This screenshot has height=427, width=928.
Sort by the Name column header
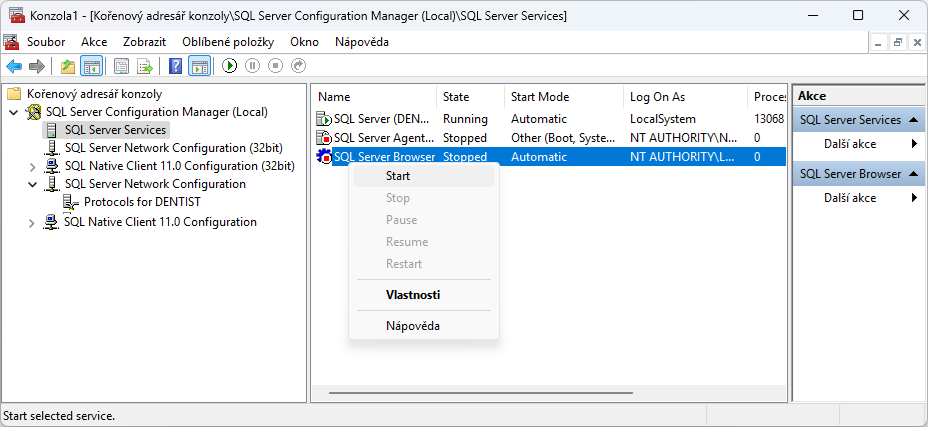[375, 97]
